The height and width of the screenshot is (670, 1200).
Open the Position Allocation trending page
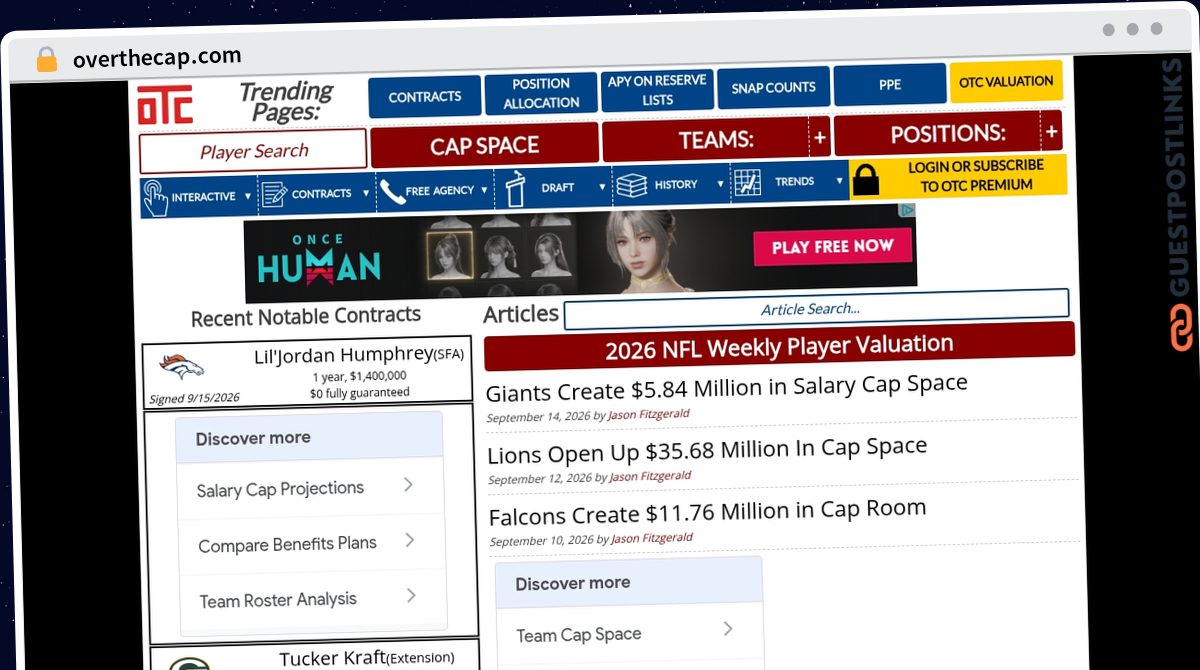tap(541, 93)
